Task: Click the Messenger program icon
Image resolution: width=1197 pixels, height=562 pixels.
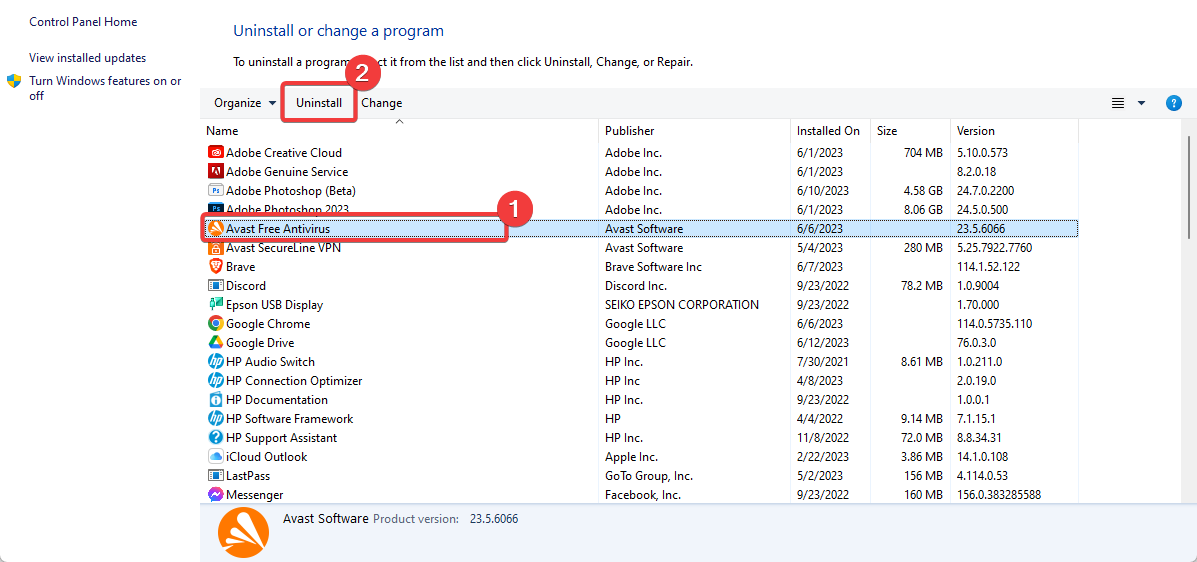Action: point(215,495)
